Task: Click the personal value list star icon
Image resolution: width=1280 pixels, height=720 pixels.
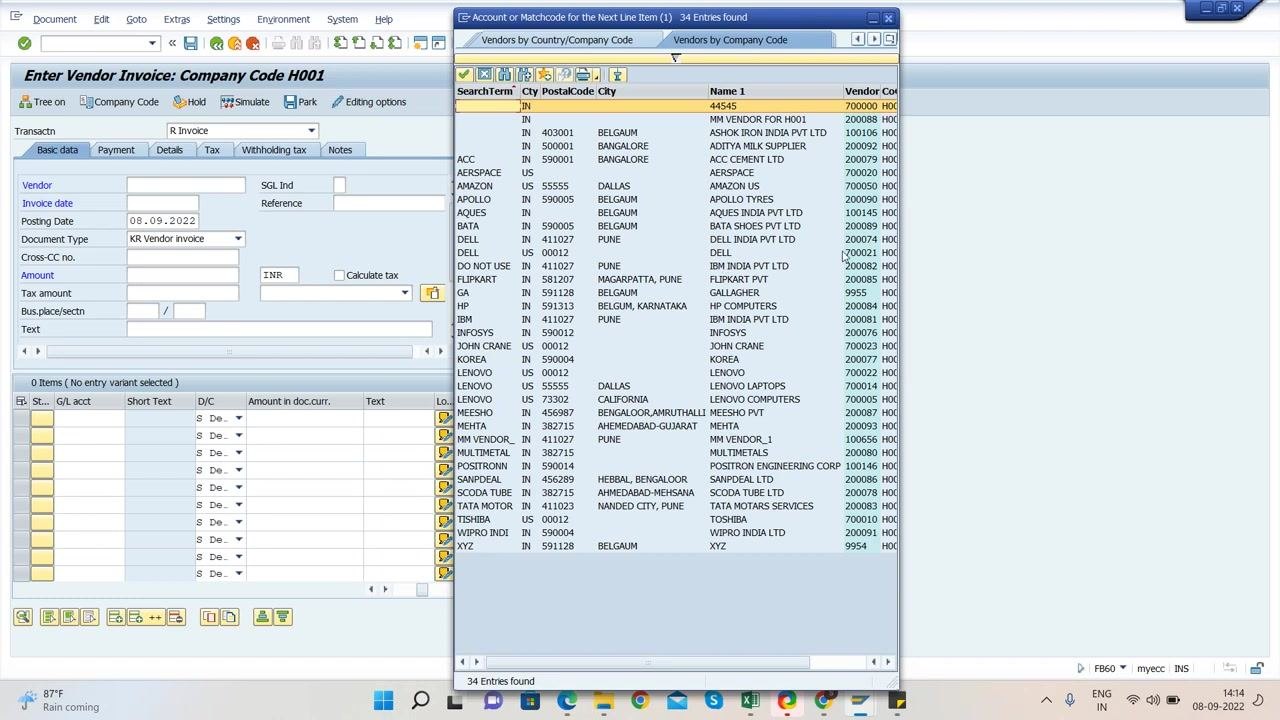Action: [x=544, y=75]
